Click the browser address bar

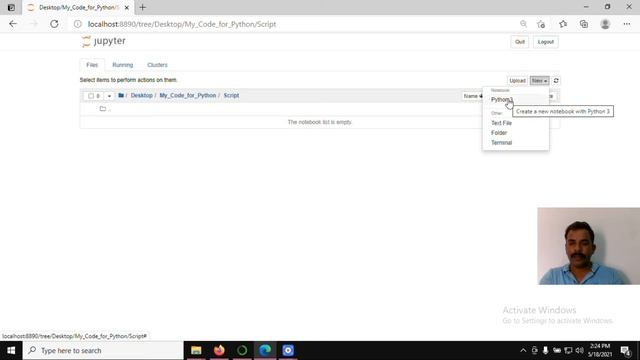(298, 24)
